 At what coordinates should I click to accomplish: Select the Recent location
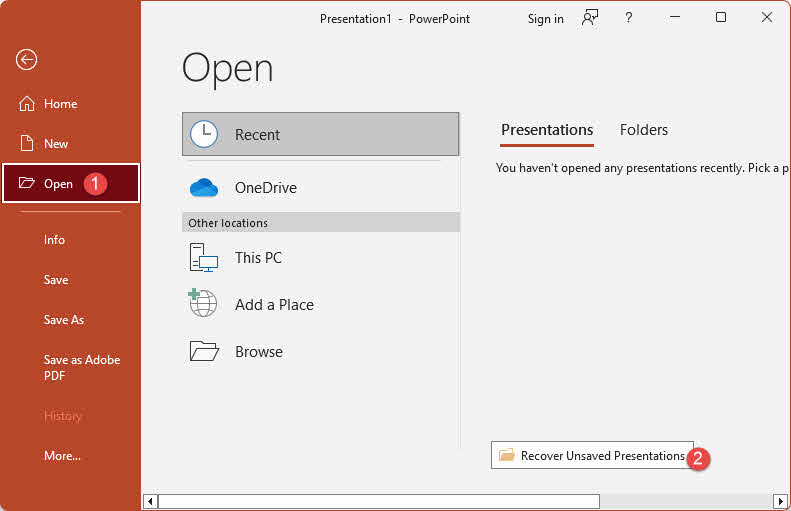click(320, 134)
